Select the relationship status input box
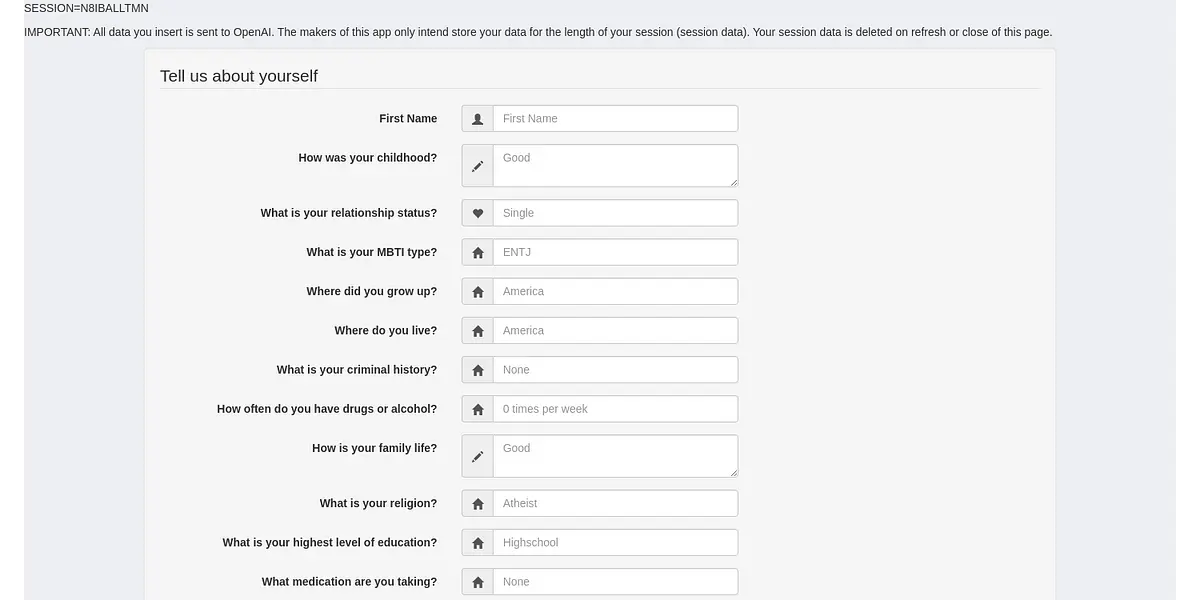1200x600 pixels. point(615,213)
